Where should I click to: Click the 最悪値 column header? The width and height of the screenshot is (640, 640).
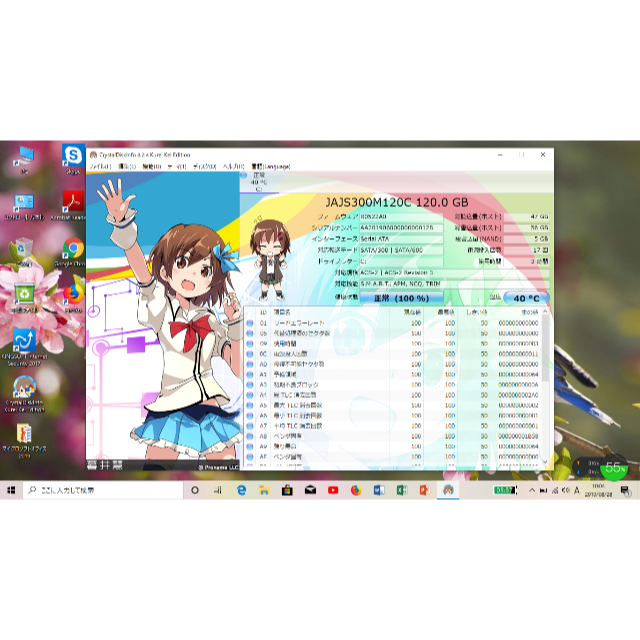(x=441, y=312)
